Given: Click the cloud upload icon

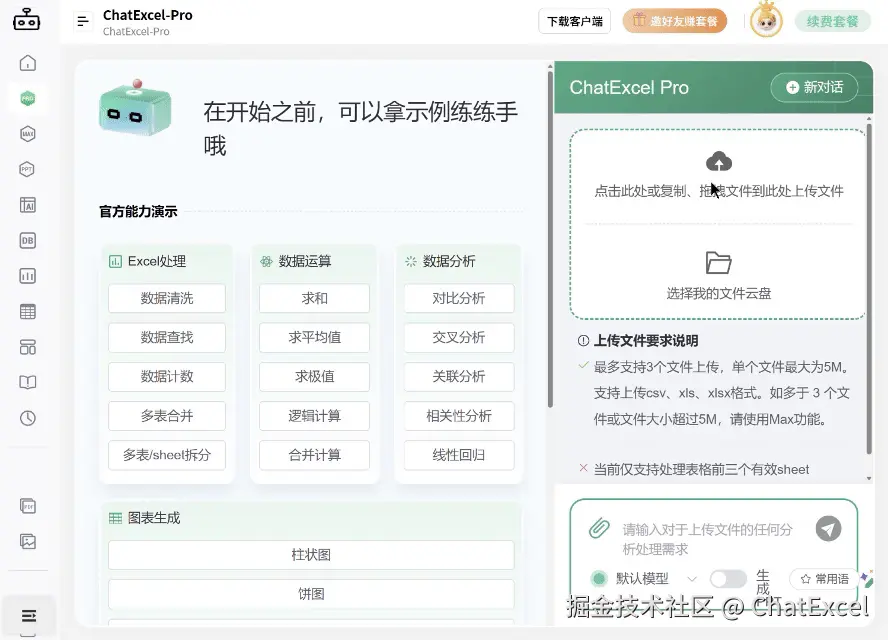Looking at the screenshot, I should click(719, 161).
